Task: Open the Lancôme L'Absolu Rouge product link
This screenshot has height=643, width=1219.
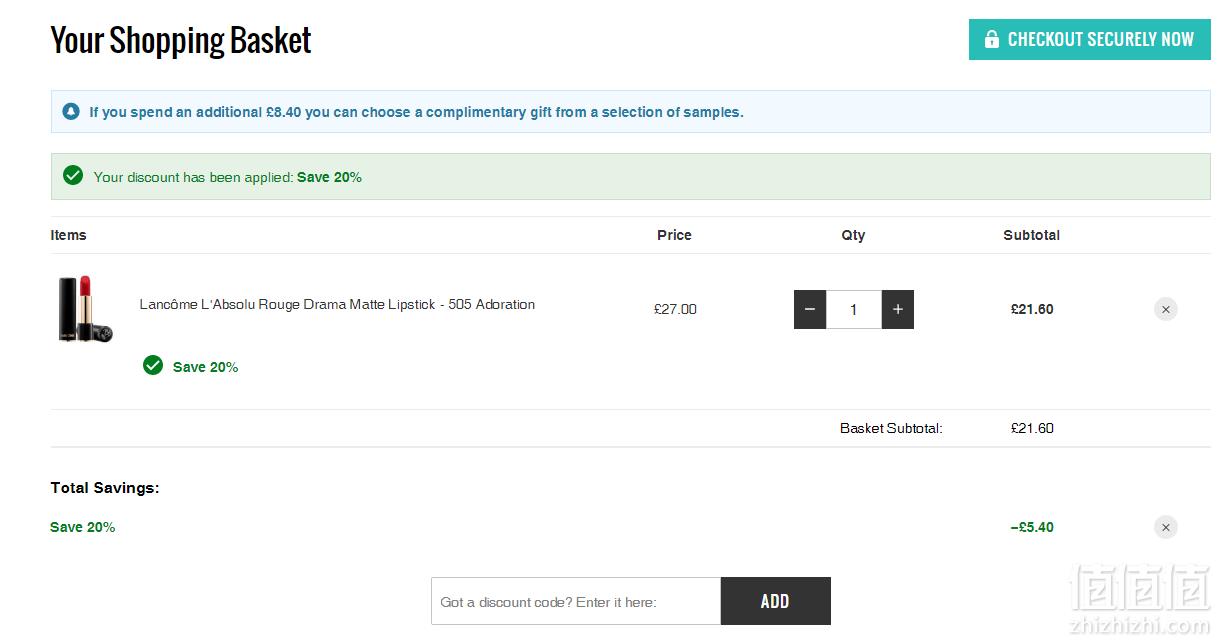Action: [337, 304]
